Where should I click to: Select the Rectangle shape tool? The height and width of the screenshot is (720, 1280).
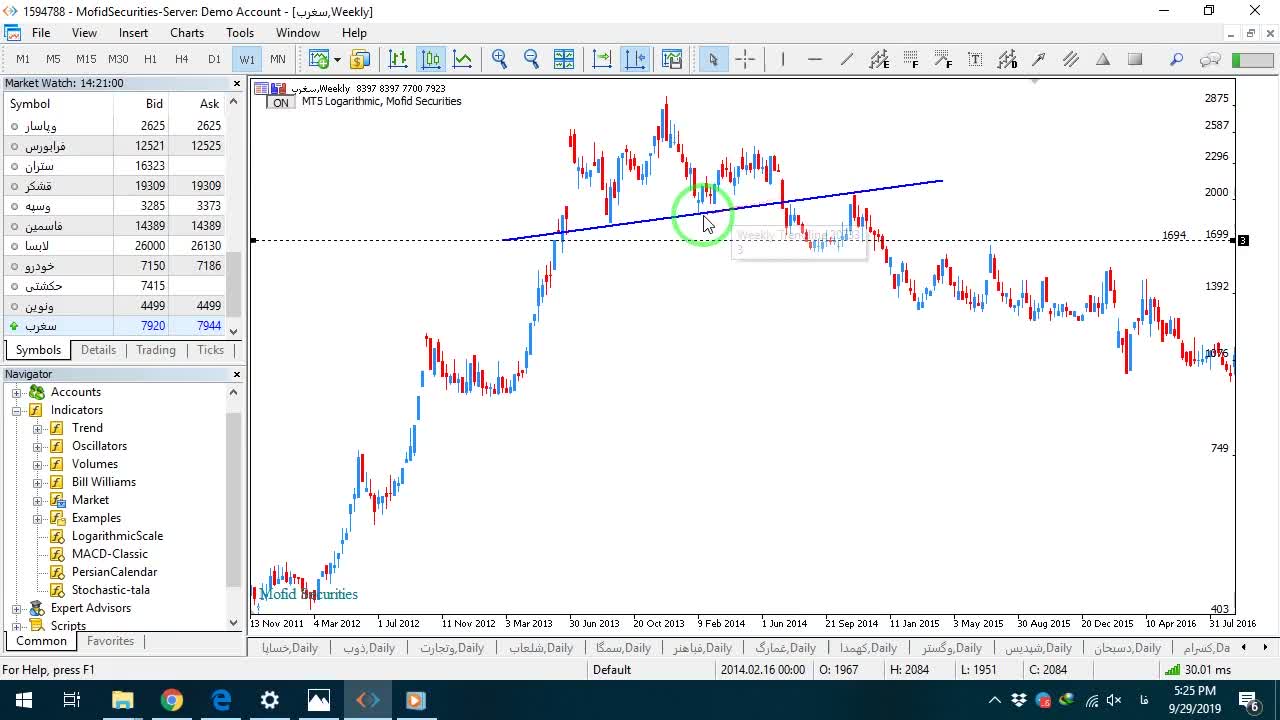click(1135, 59)
